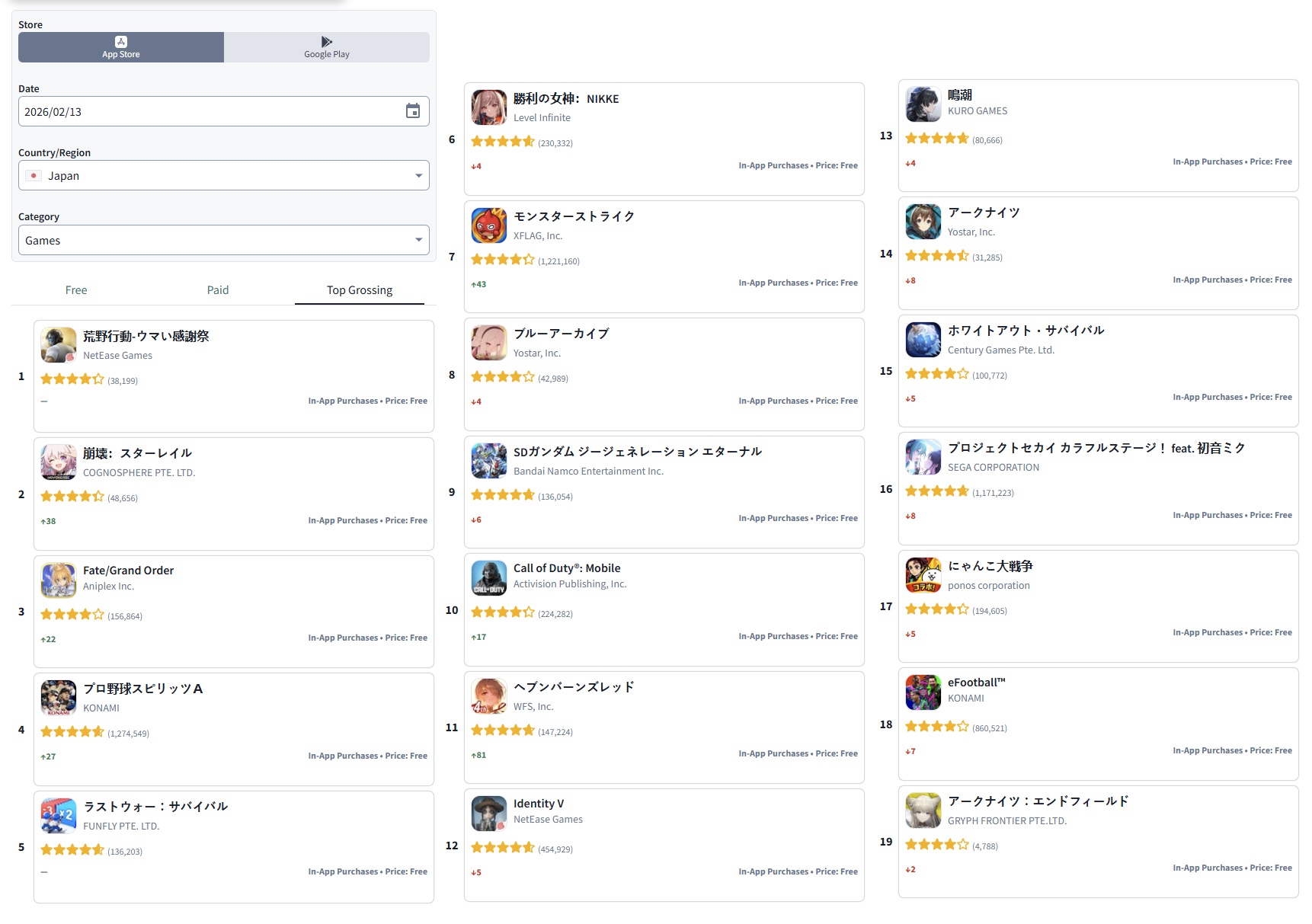Click the Fate/Grand Order app icon
1312x924 pixels.
click(x=59, y=580)
